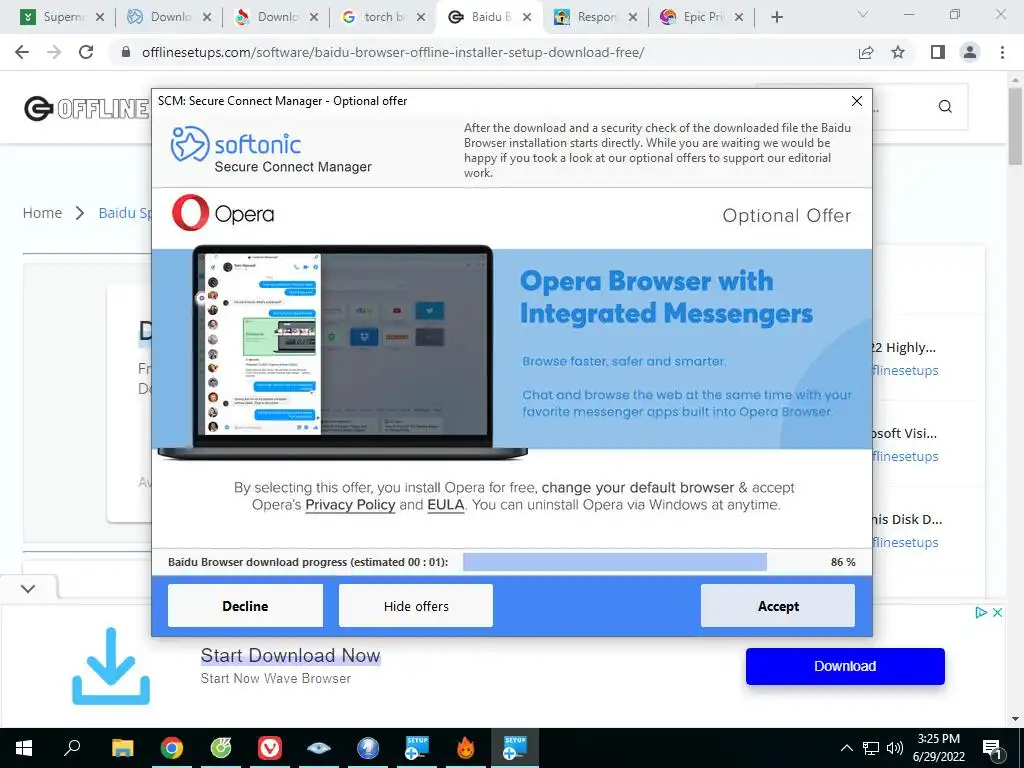Share this page via the share icon
This screenshot has width=1024, height=768.
866,52
